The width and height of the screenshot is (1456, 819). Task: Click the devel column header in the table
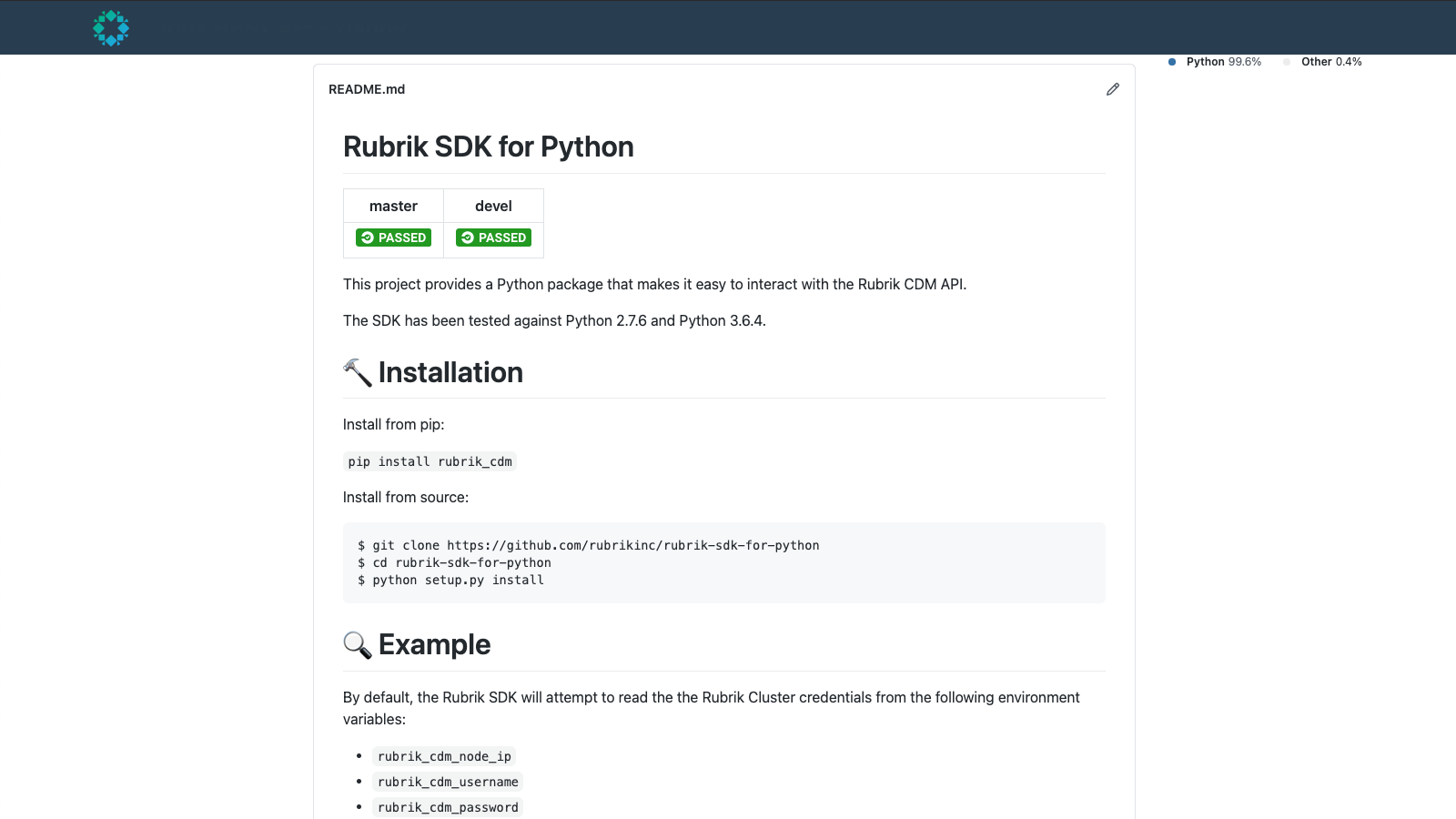[x=493, y=206]
